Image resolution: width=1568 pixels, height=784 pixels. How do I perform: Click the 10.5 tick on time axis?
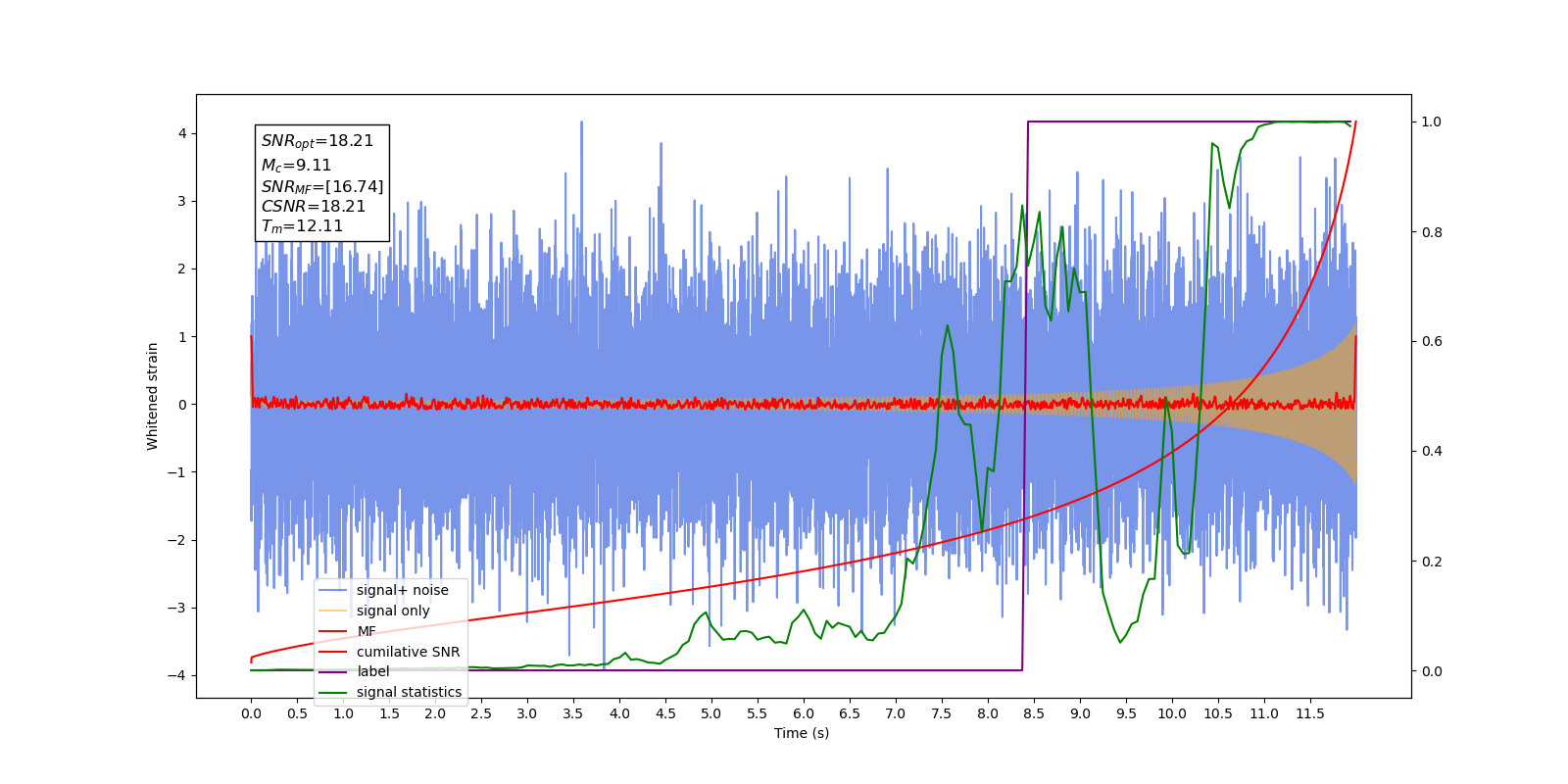point(1218,713)
